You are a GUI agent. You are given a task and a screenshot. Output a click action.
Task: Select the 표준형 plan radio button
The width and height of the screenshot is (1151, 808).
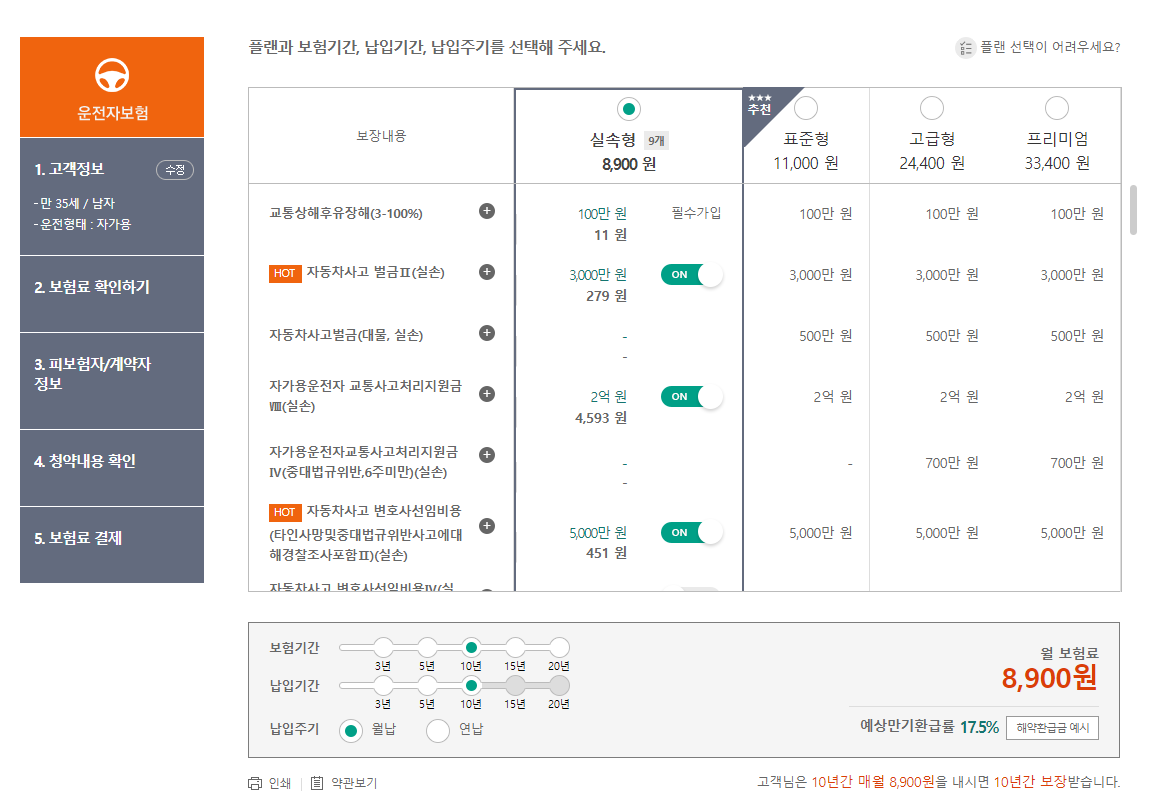click(x=806, y=108)
